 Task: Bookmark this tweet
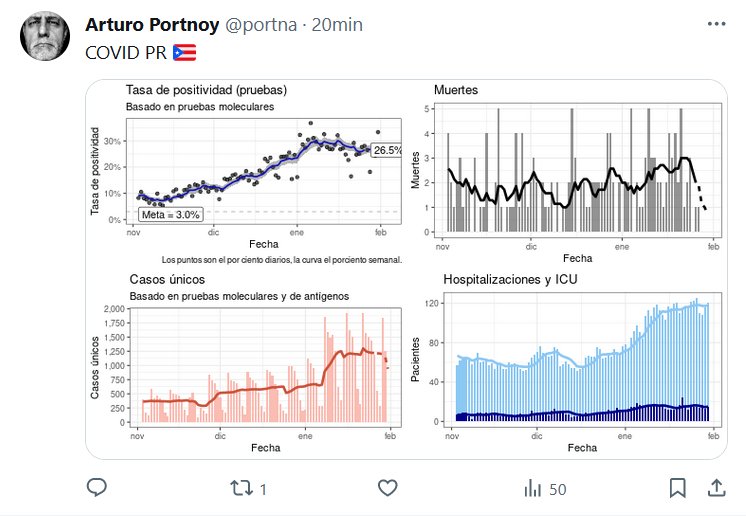pyautogui.click(x=677, y=488)
